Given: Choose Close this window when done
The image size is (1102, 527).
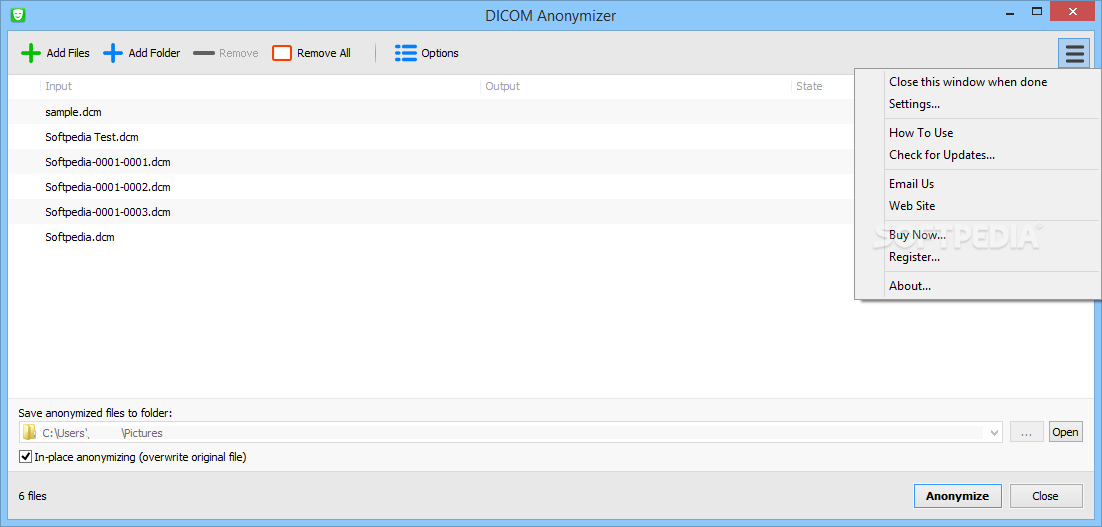Looking at the screenshot, I should [968, 82].
